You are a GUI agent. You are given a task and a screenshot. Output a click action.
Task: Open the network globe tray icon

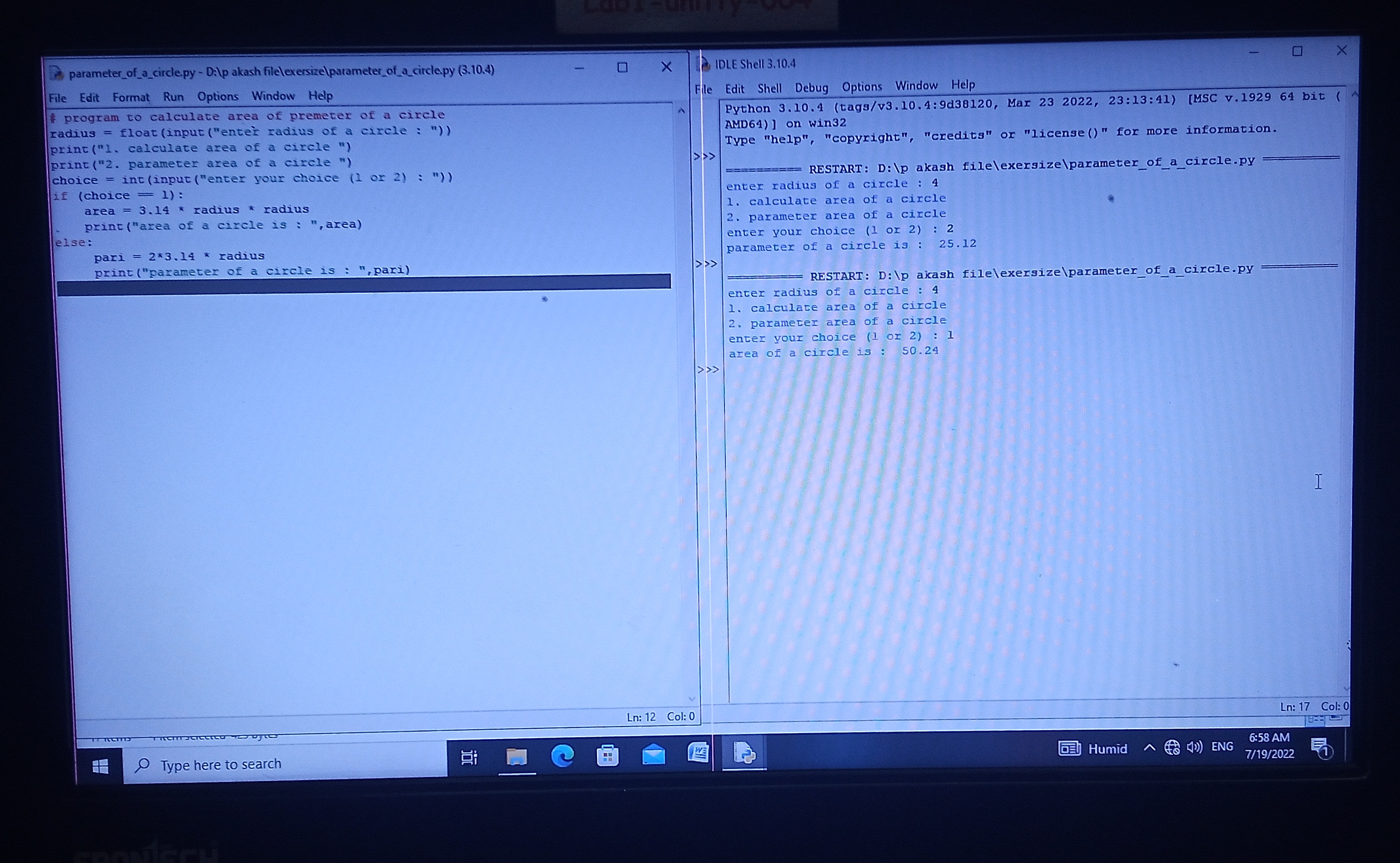pos(1172,747)
